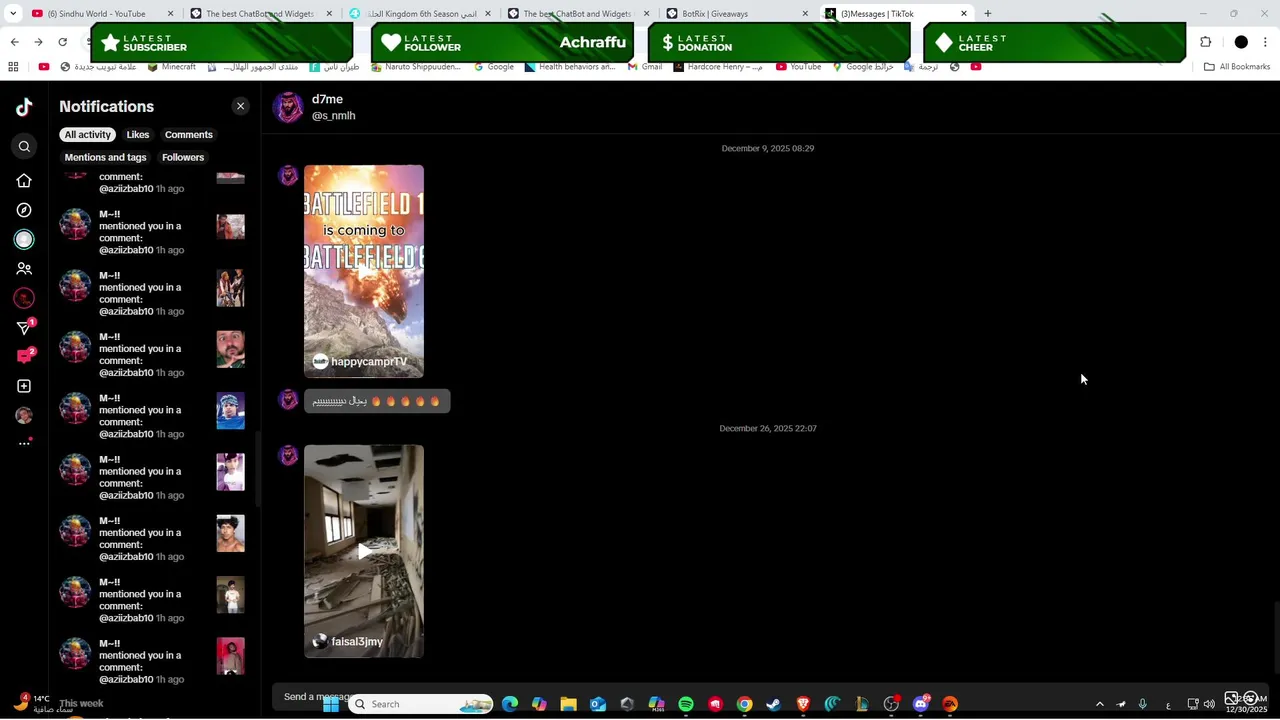Open Brave browser from taskbar
Screen dimensions: 1280x720
click(x=803, y=704)
